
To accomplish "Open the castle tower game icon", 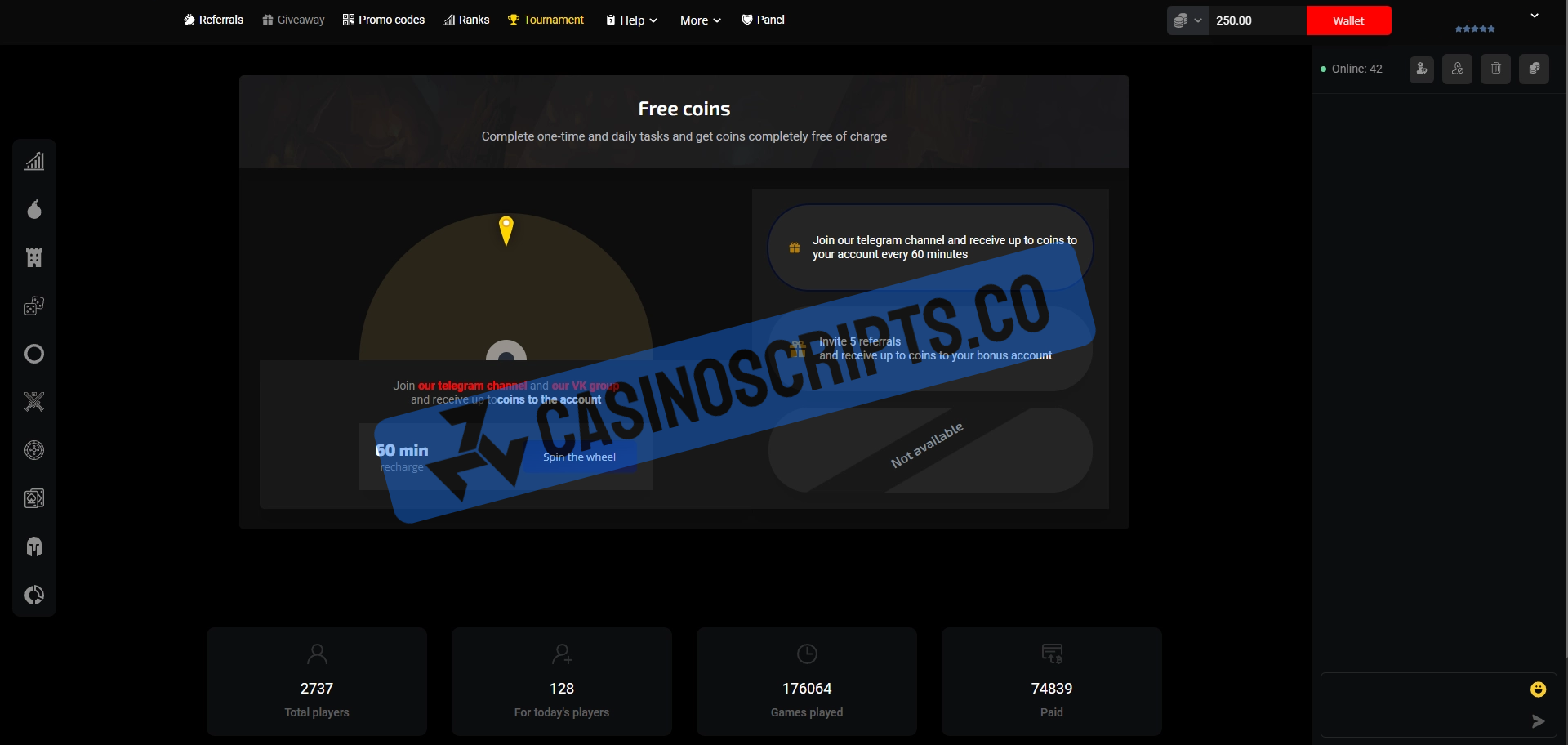I will click(34, 258).
